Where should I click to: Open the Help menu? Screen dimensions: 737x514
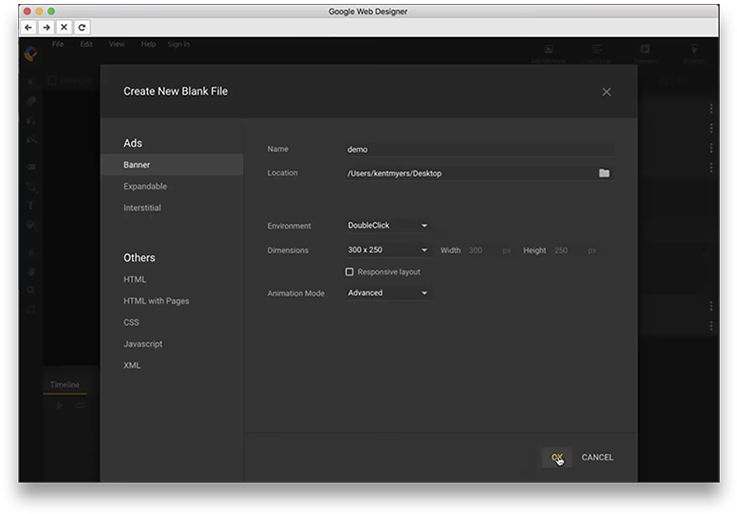tap(149, 44)
